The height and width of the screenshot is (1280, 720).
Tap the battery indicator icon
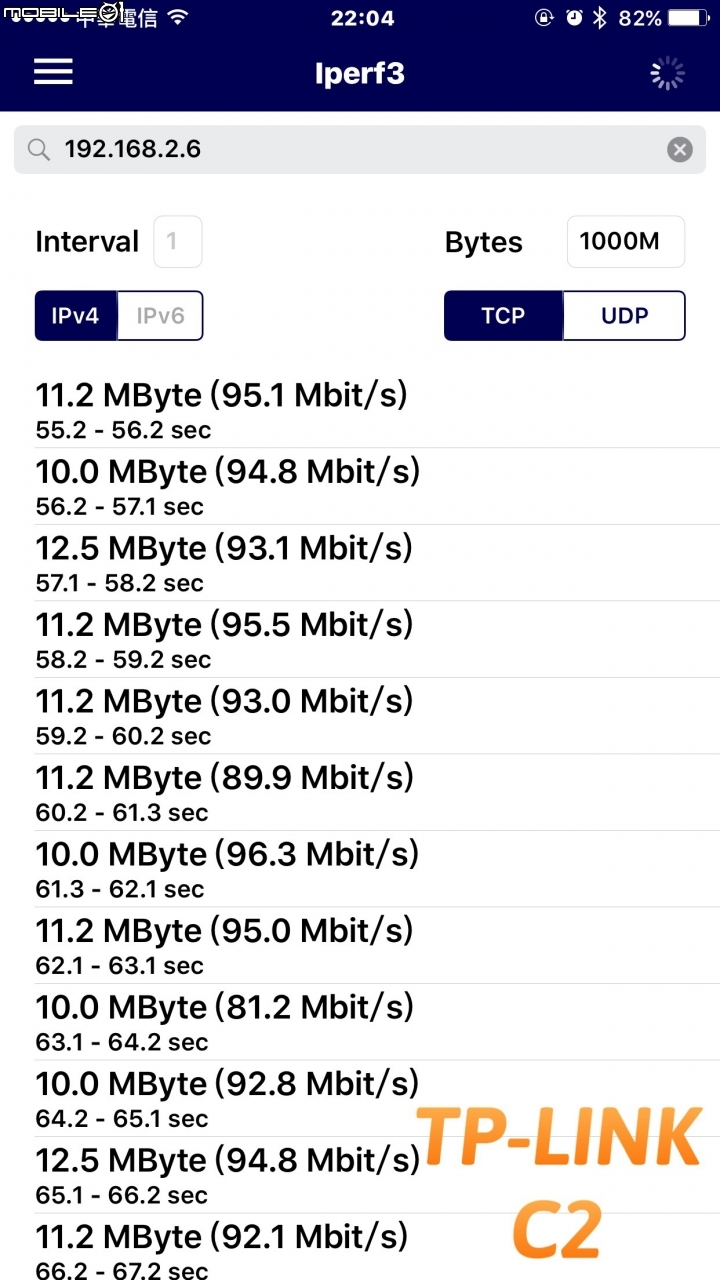(690, 18)
